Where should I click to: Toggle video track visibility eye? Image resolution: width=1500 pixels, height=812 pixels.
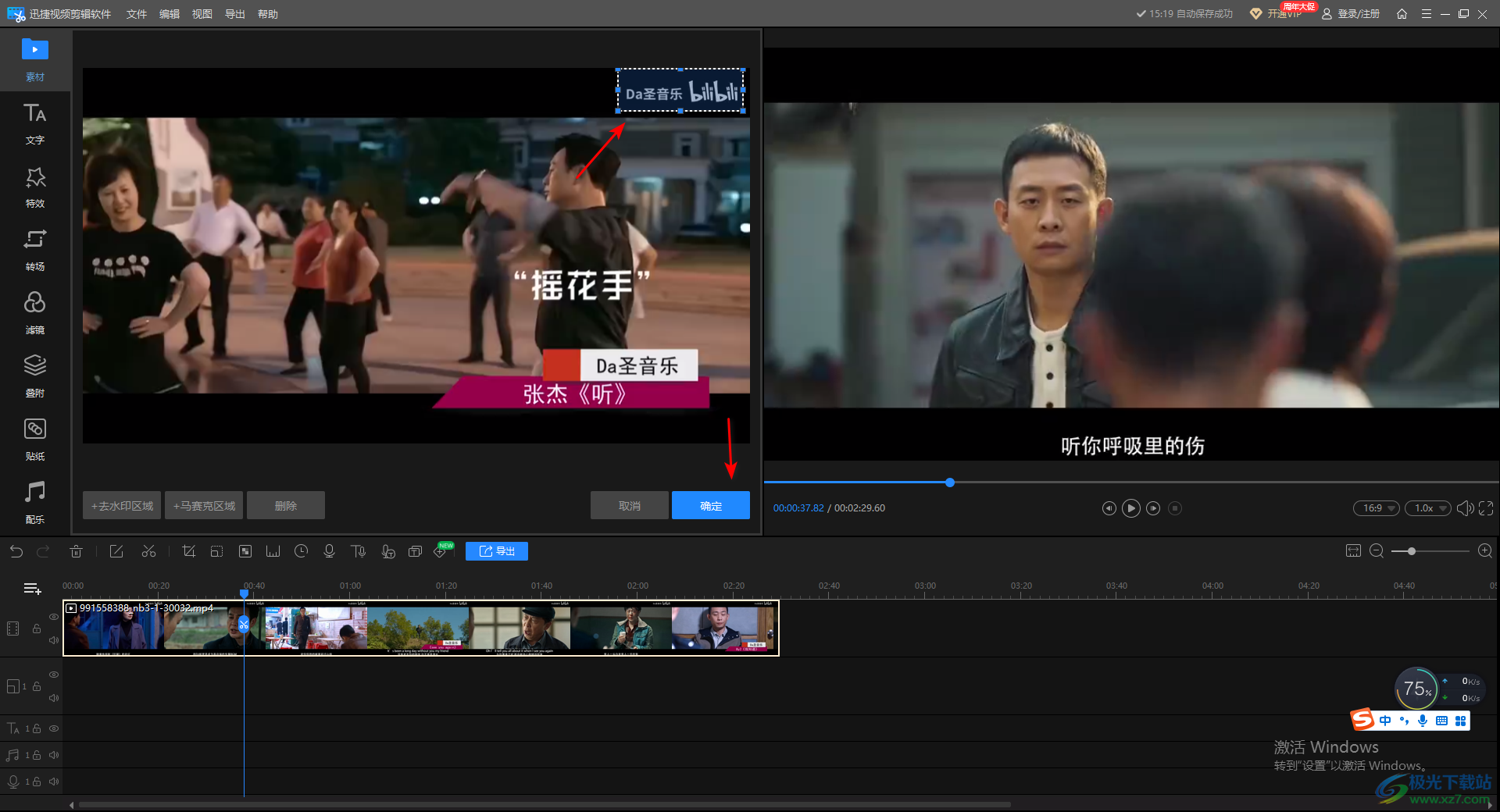pos(54,617)
